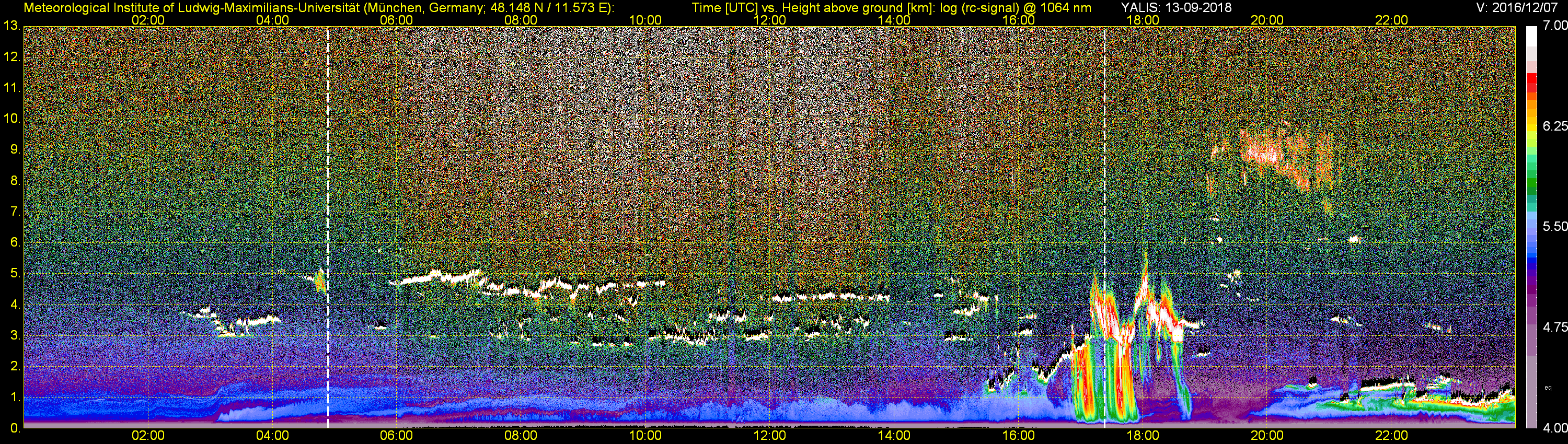Click the 7 km height axis label
The image size is (1568, 444).
(15, 212)
